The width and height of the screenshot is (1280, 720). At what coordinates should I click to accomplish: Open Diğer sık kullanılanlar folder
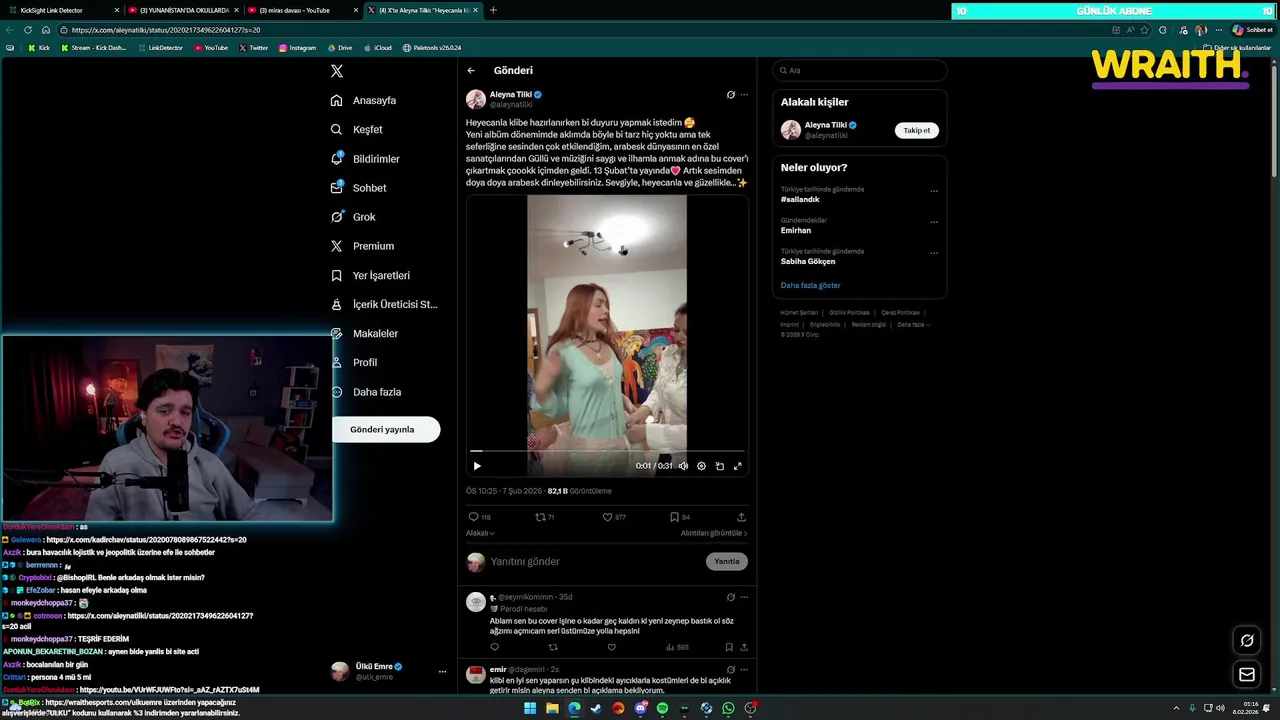tap(1237, 48)
